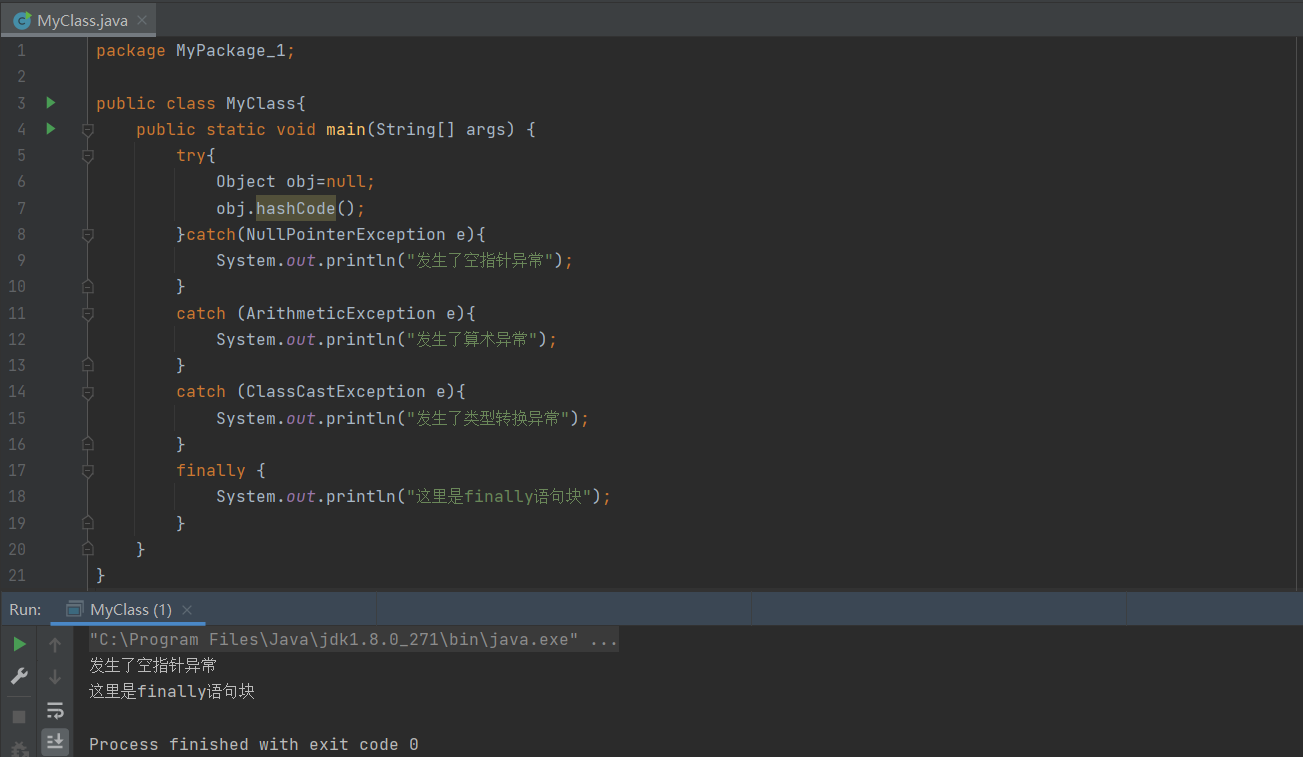Click 'String[] args' parameter in main
Screen dimensions: 1303x757
446,130
